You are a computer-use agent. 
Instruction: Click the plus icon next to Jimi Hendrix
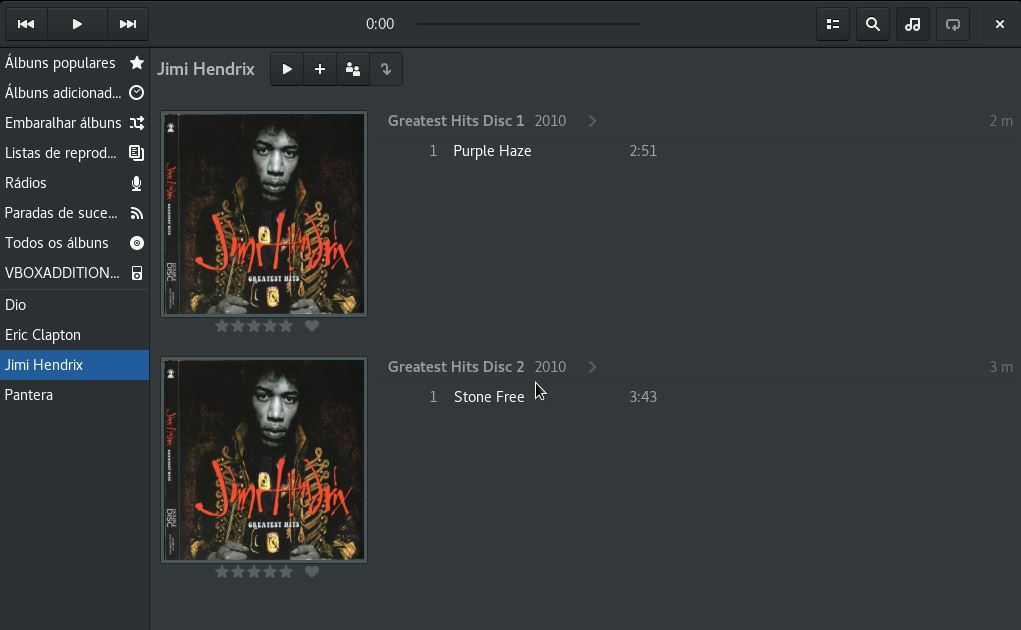point(320,69)
